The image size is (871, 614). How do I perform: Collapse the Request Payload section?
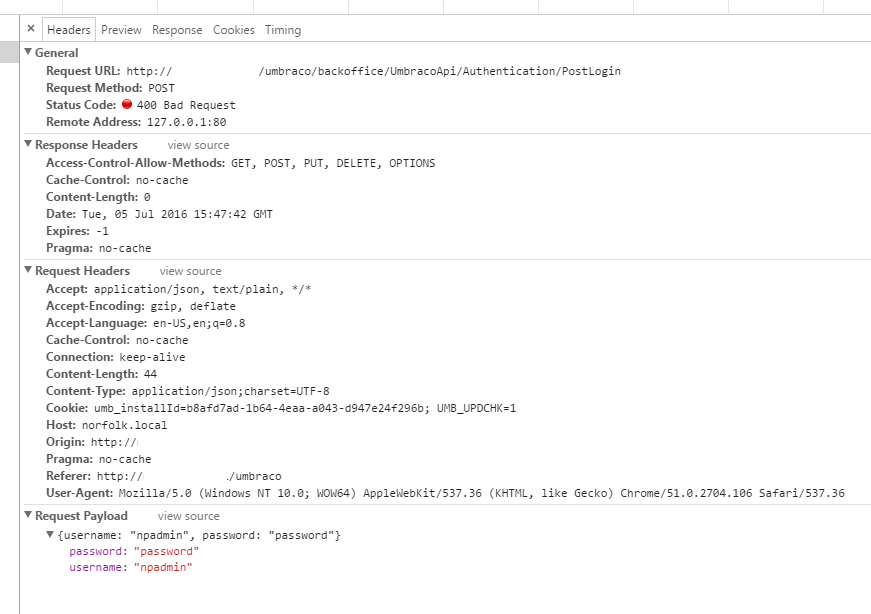28,516
